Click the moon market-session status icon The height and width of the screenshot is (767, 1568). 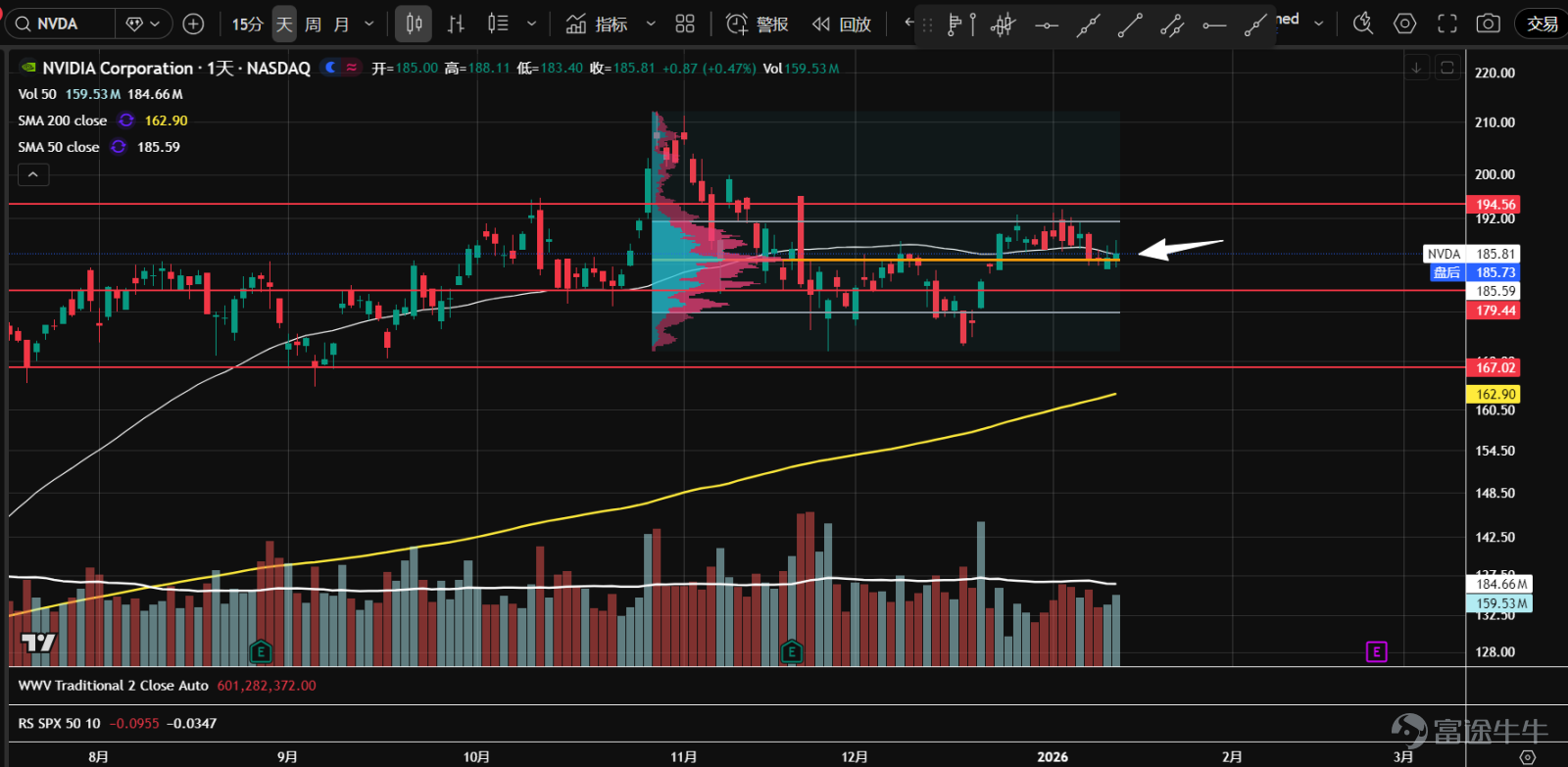pos(331,68)
